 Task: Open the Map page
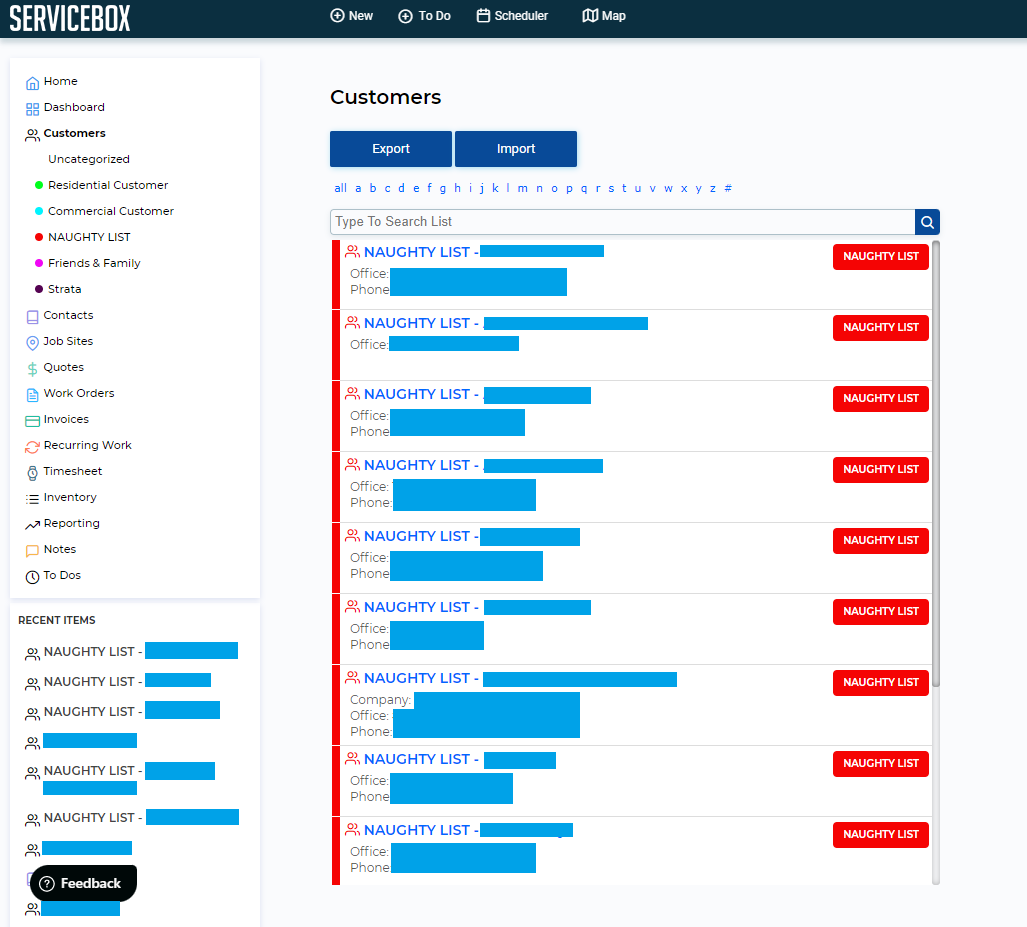(604, 16)
